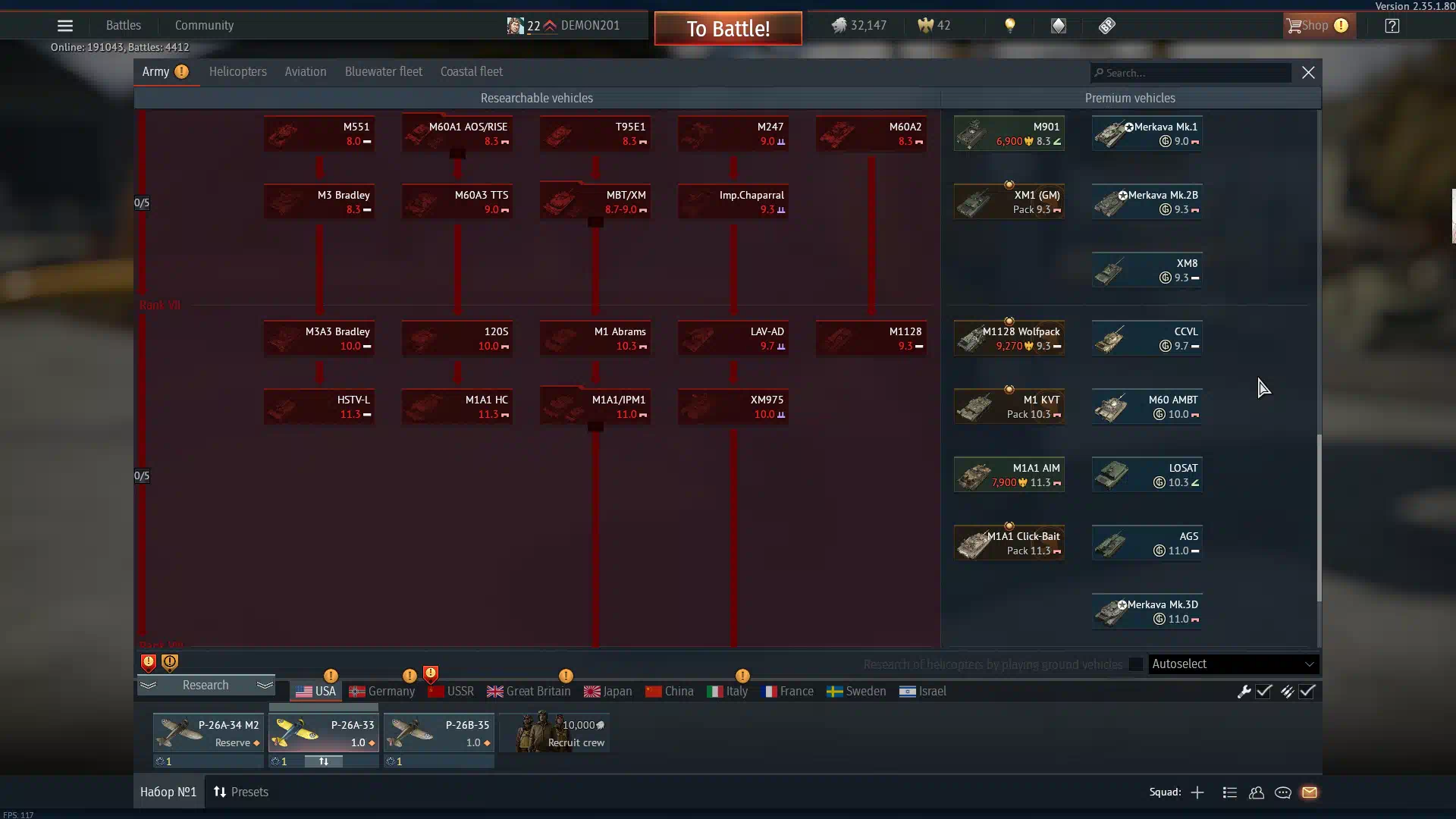
Task: Select the Japan nation
Action: point(607,692)
